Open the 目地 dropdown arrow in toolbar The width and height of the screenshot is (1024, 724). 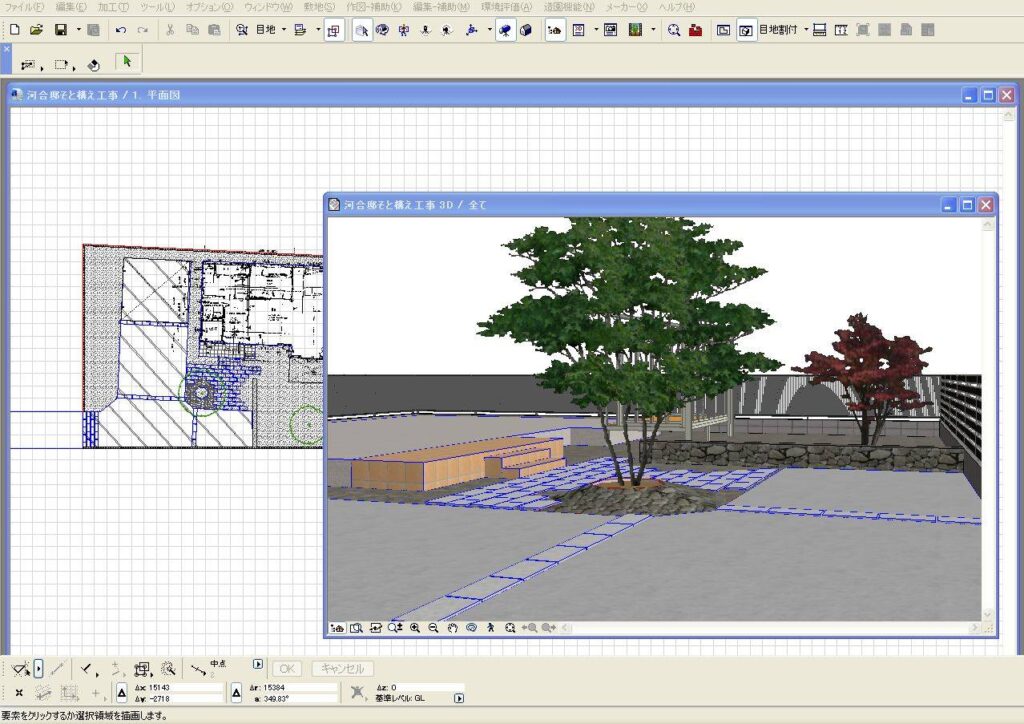tap(284, 30)
